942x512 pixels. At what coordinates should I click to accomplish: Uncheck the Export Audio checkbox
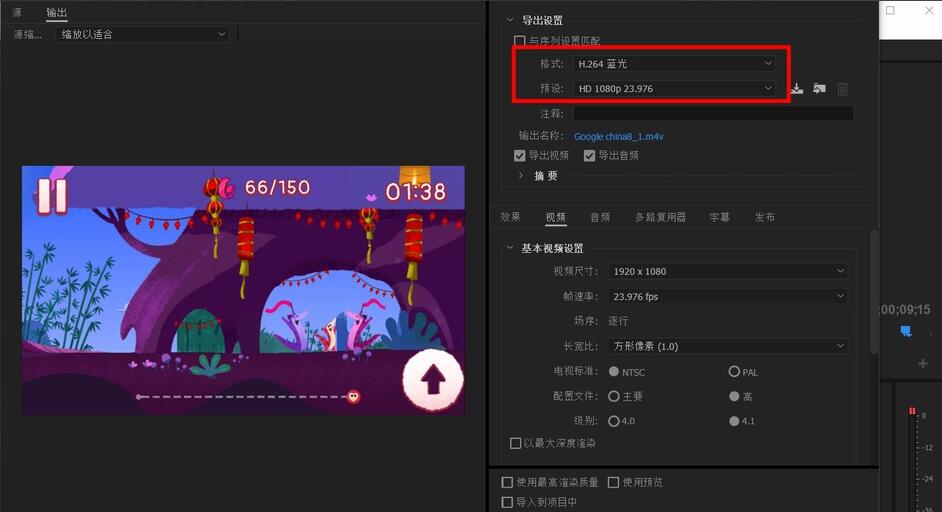click(x=589, y=156)
